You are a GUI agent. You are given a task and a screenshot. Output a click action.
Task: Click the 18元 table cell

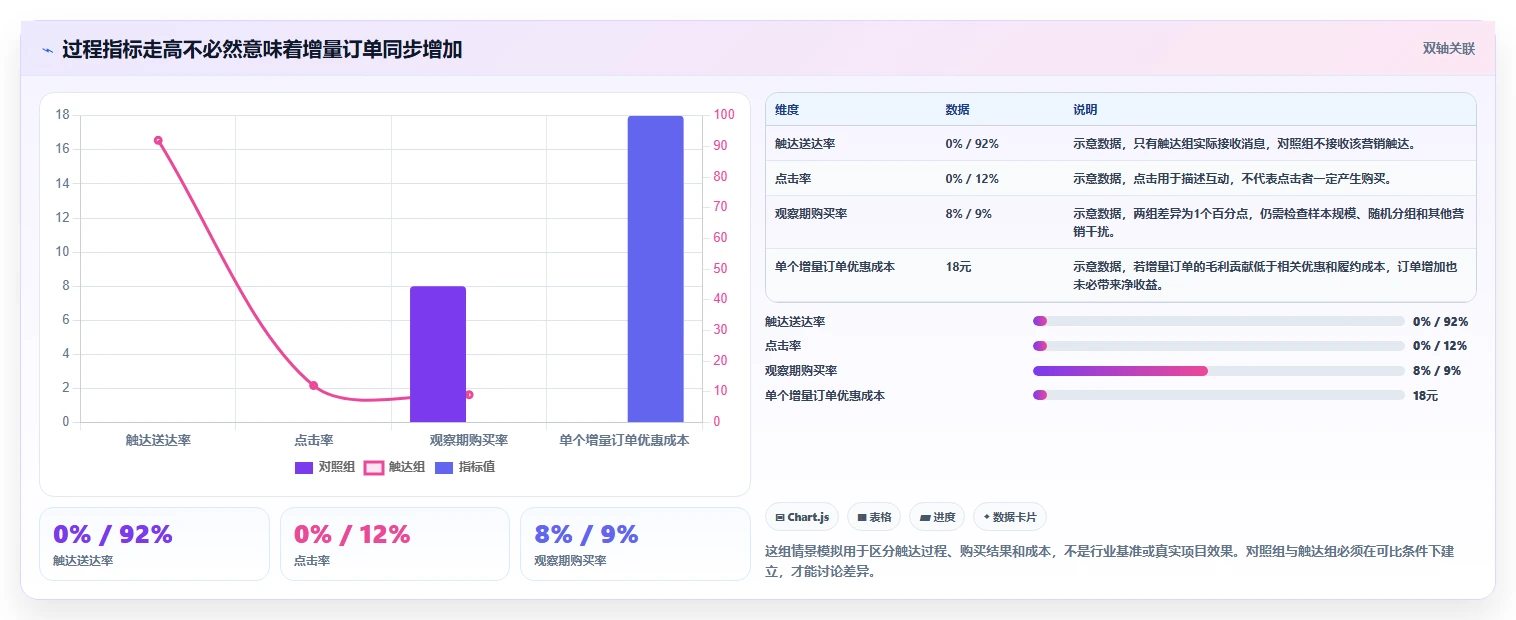[x=958, y=267]
